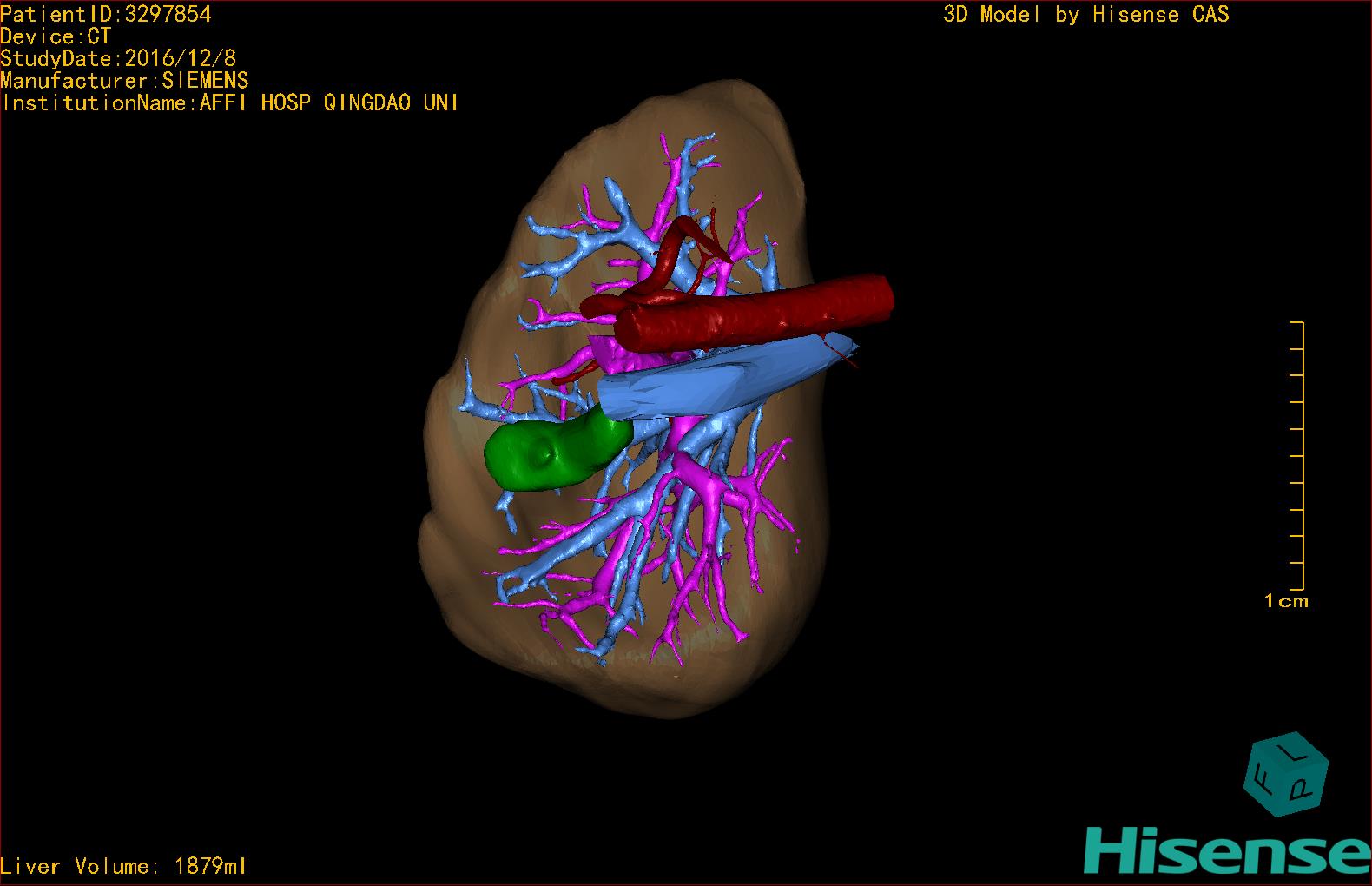Click the 'Liver Volume: 1879ml' readout
The image size is (1372, 886).
pos(123,866)
